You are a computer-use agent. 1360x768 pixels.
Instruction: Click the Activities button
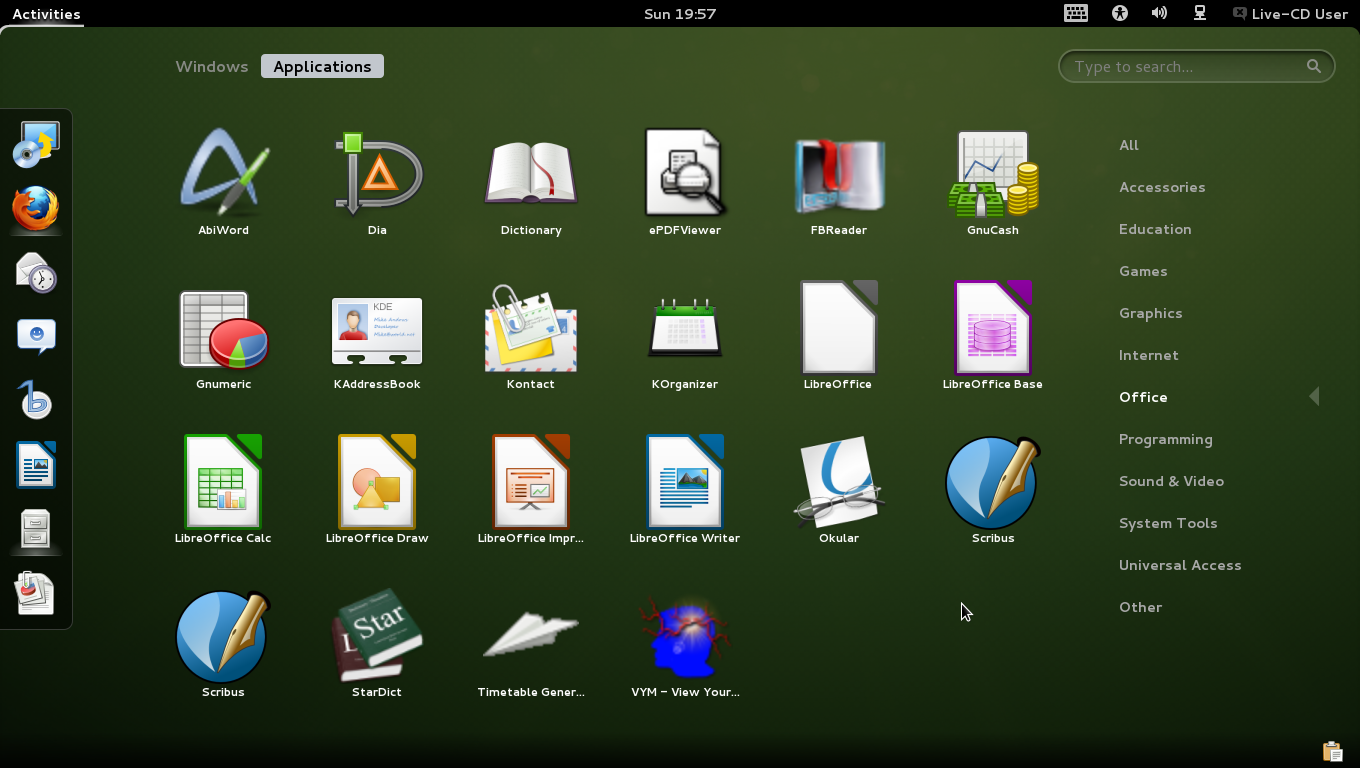pyautogui.click(x=46, y=14)
